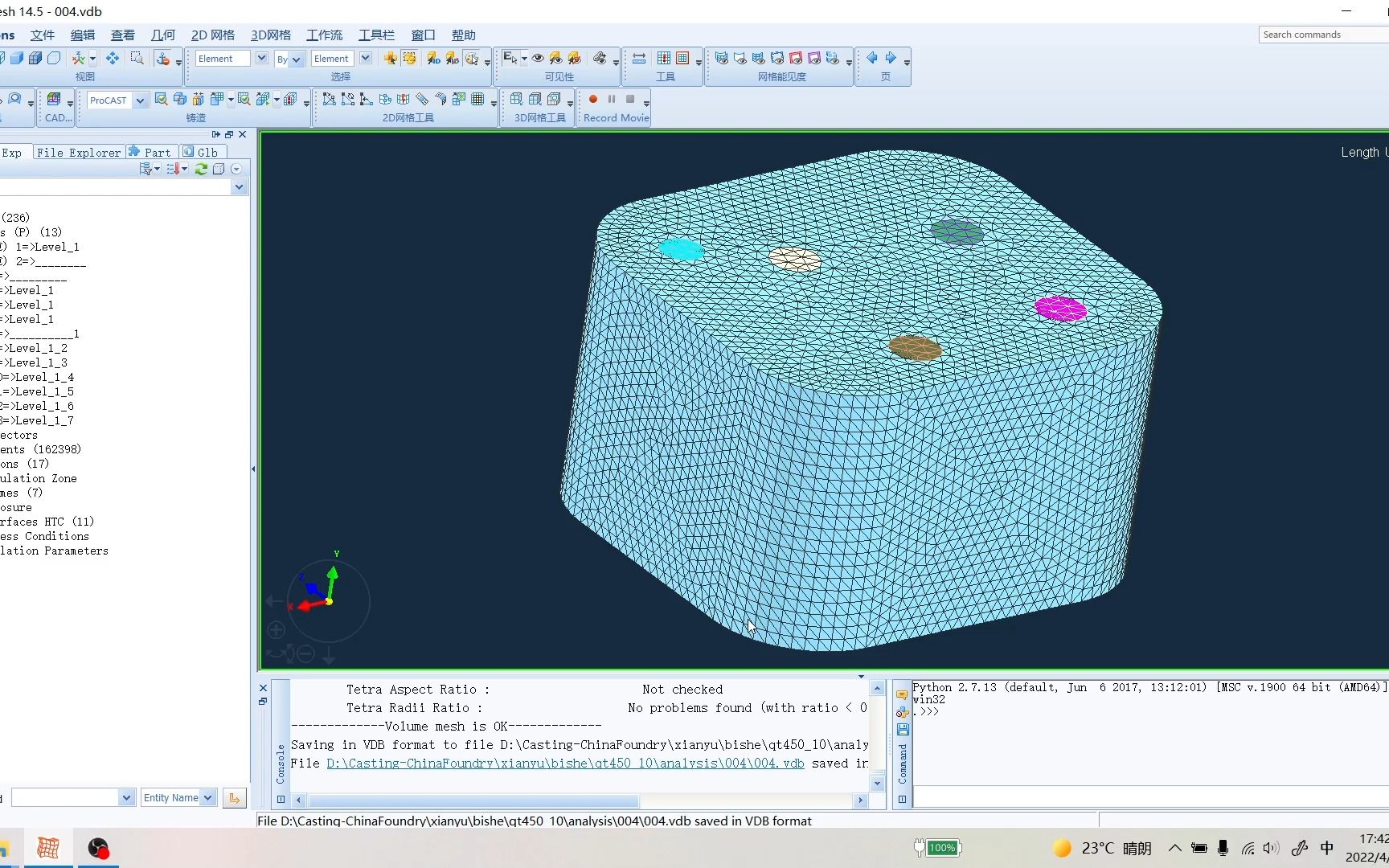The width and height of the screenshot is (1389, 868).
Task: Go to previous page with left arrow
Action: tap(871, 58)
